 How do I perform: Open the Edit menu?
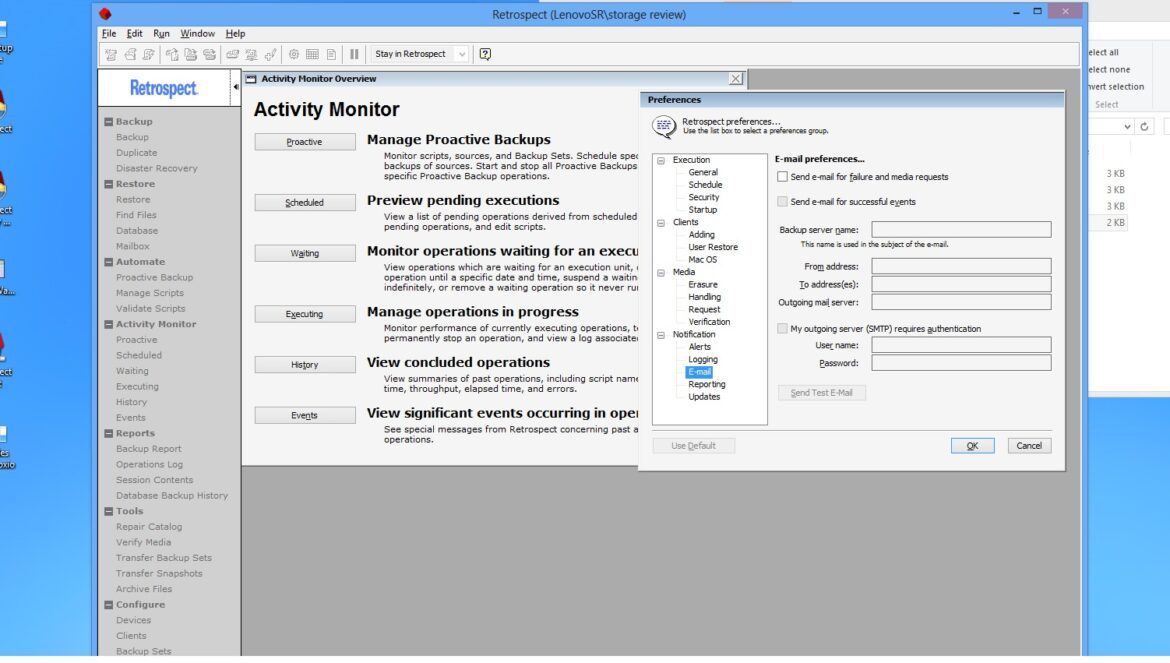point(134,34)
